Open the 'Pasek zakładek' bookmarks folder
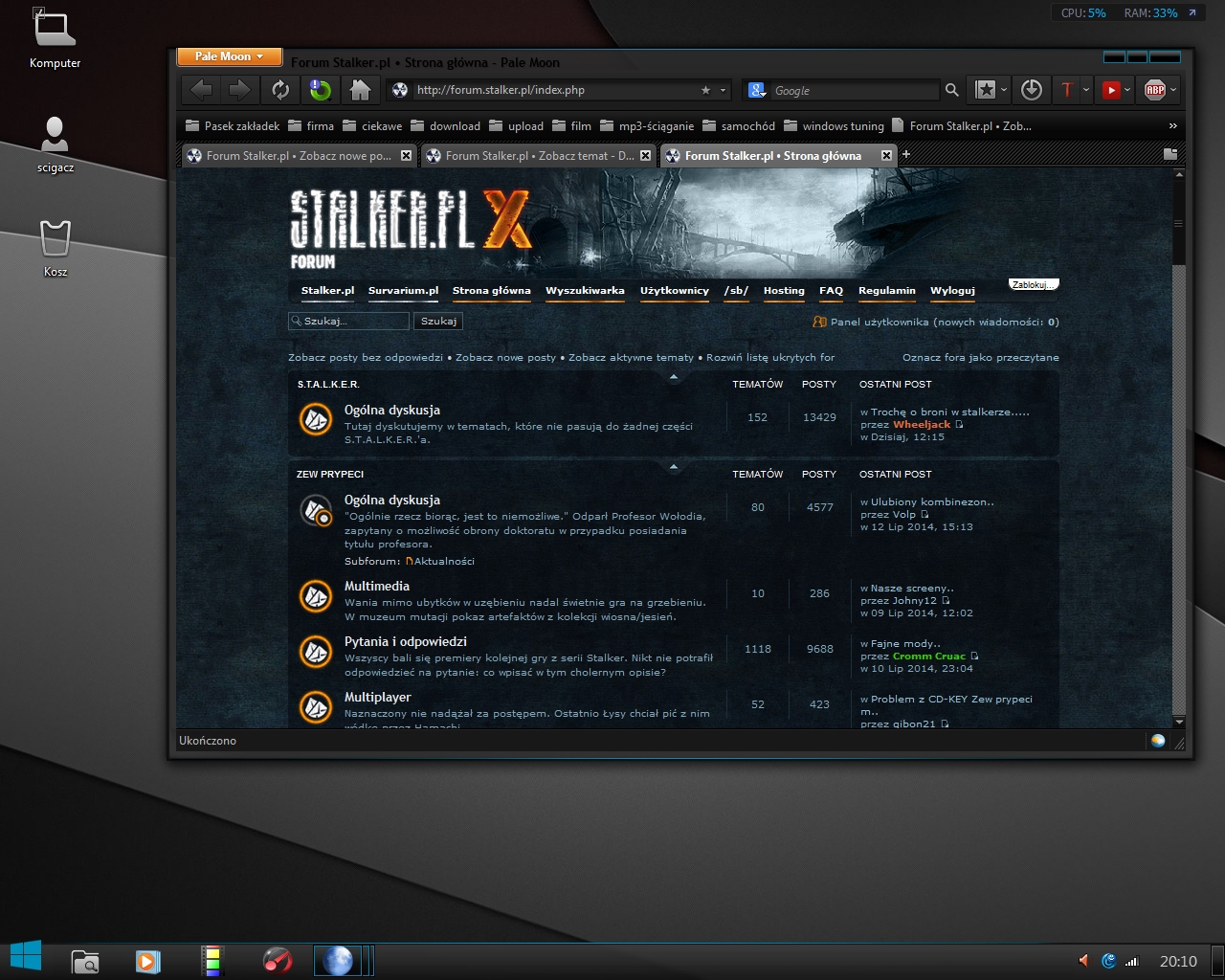The image size is (1225, 980). coord(233,125)
